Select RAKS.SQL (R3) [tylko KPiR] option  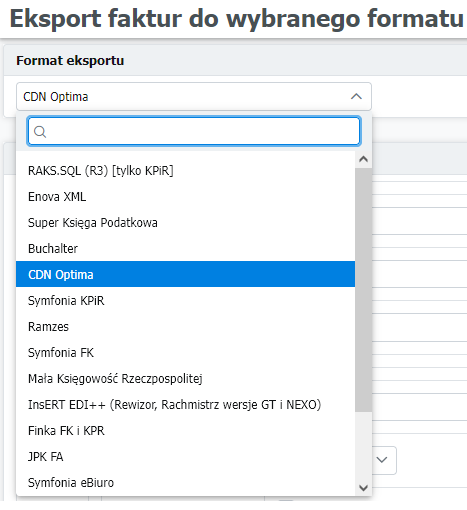click(x=185, y=171)
